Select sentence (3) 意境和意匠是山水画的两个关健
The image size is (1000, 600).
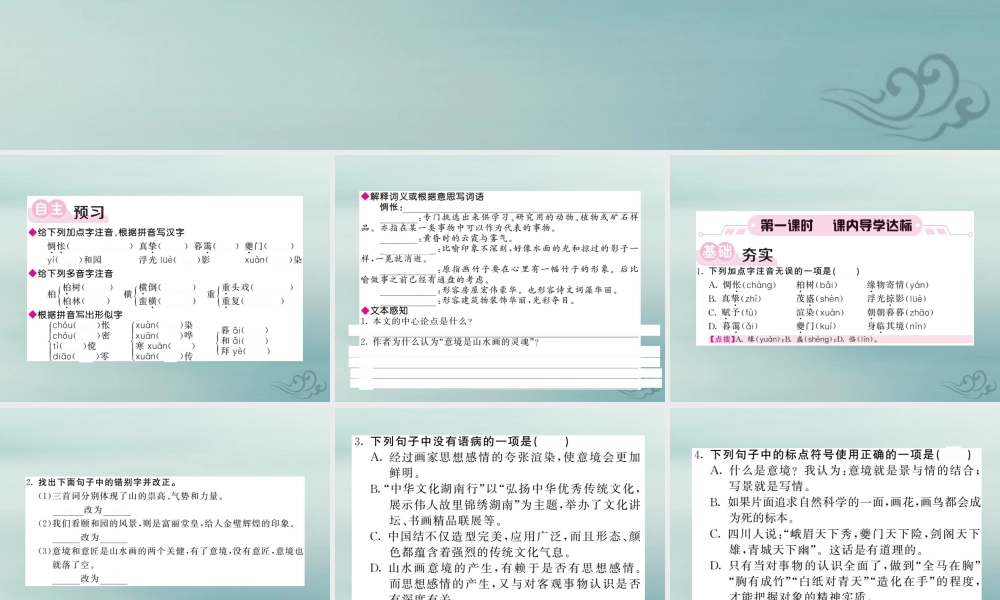click(171, 558)
